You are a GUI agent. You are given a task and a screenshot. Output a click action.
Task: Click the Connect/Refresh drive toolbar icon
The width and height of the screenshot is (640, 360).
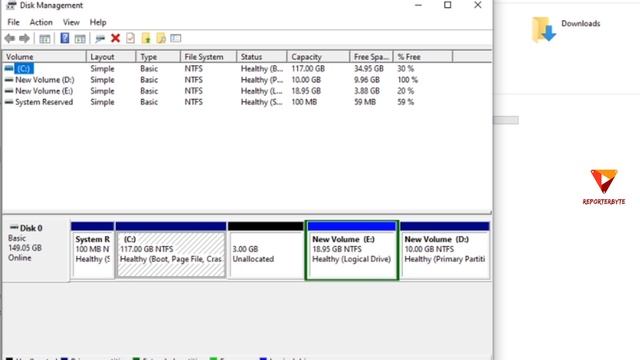coord(100,39)
